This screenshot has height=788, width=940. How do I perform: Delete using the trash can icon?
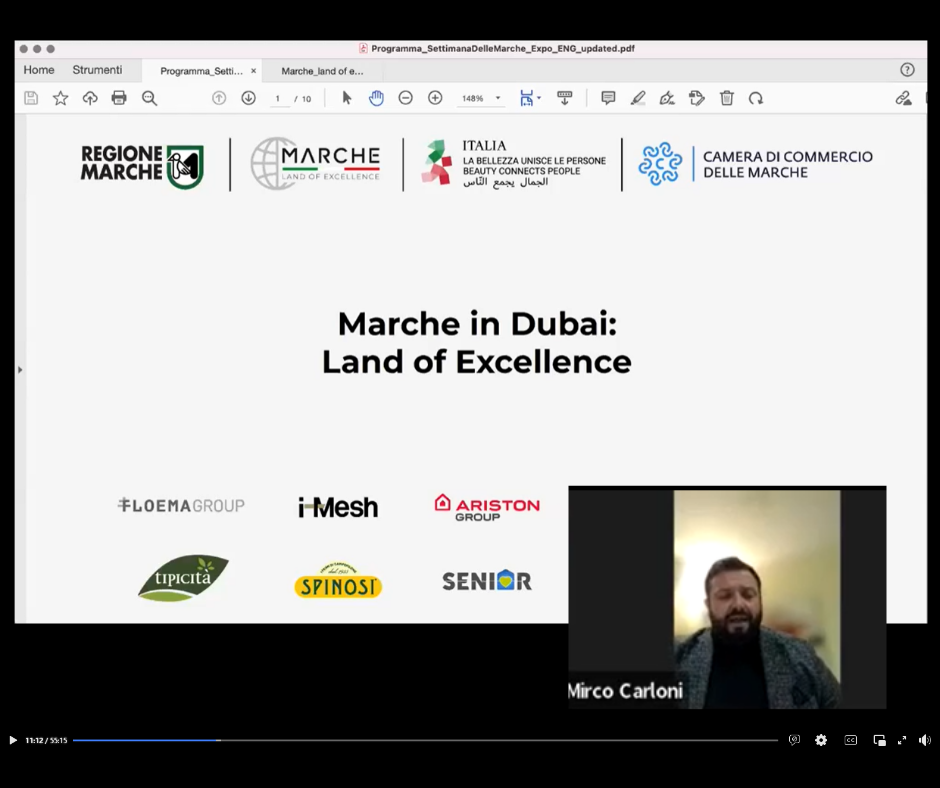[x=727, y=98]
